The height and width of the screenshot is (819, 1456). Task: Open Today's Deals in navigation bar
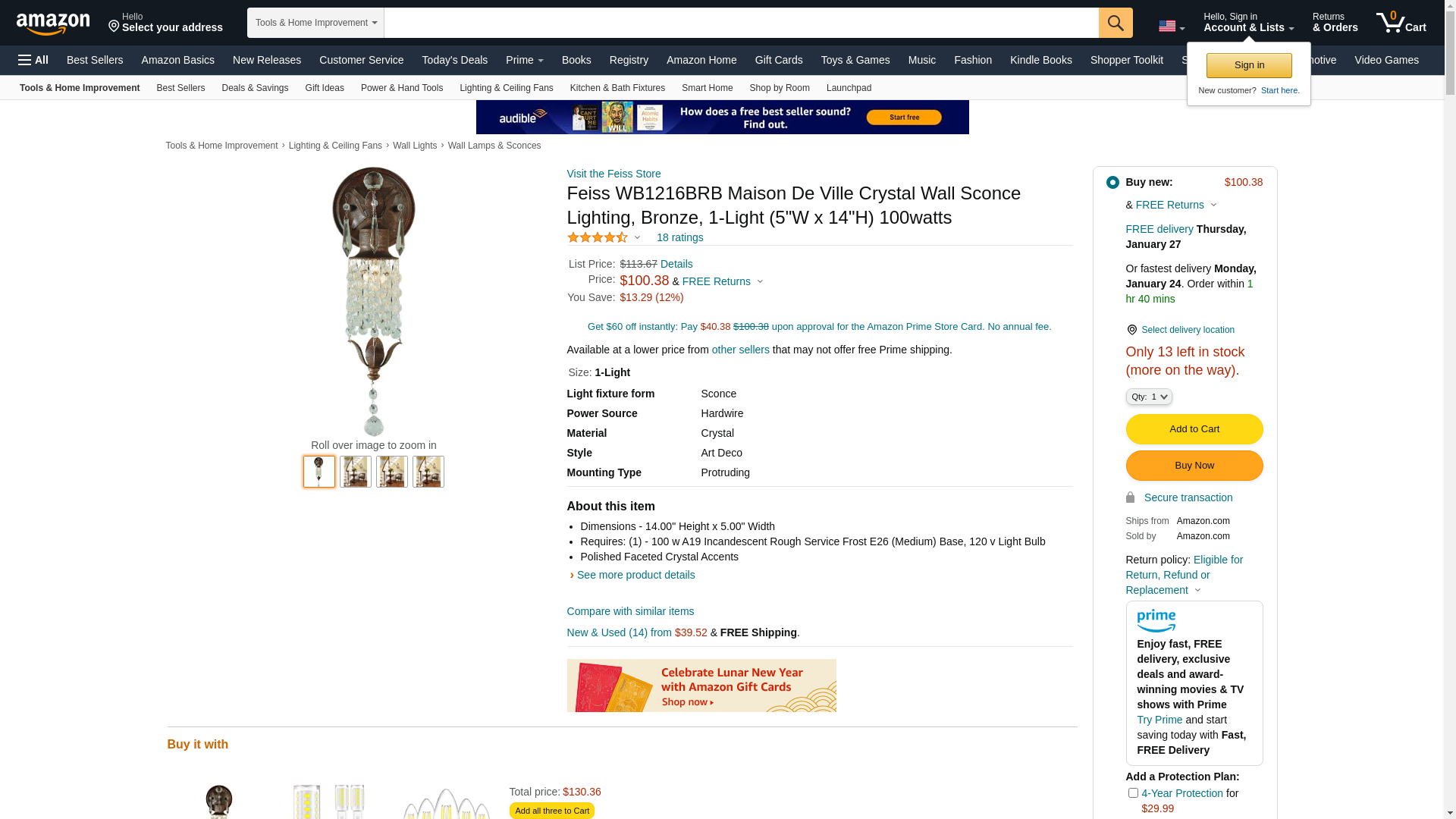pyautogui.click(x=455, y=60)
